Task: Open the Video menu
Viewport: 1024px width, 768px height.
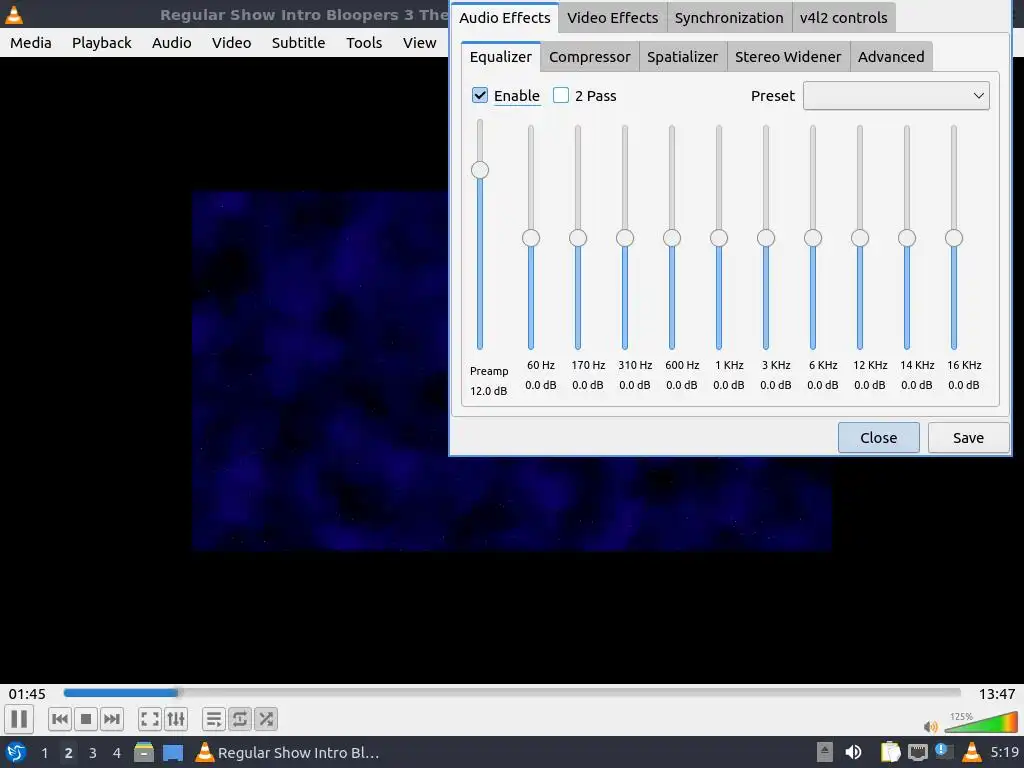Action: [x=231, y=42]
